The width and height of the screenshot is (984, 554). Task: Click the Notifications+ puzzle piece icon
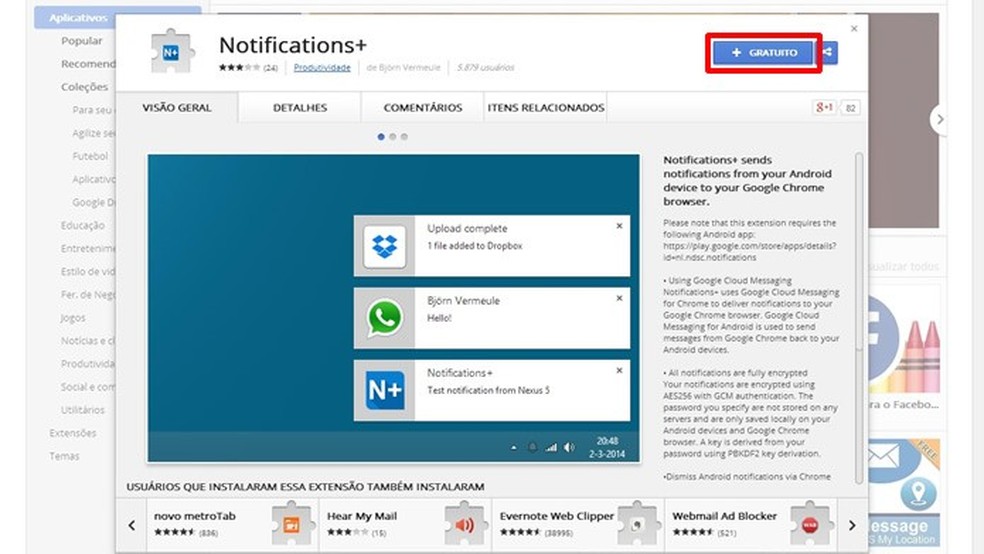tap(171, 52)
